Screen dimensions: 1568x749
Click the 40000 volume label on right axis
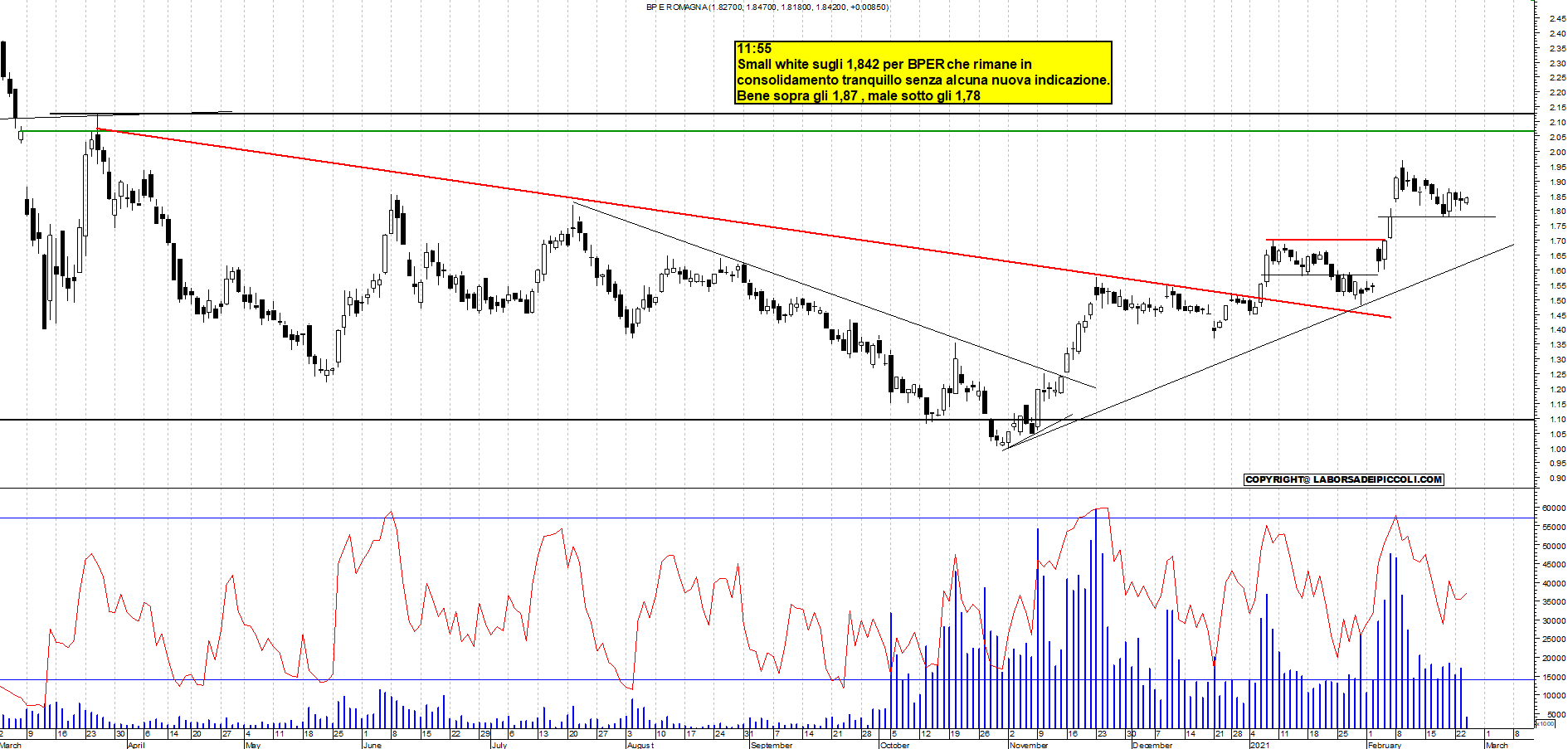(1554, 583)
